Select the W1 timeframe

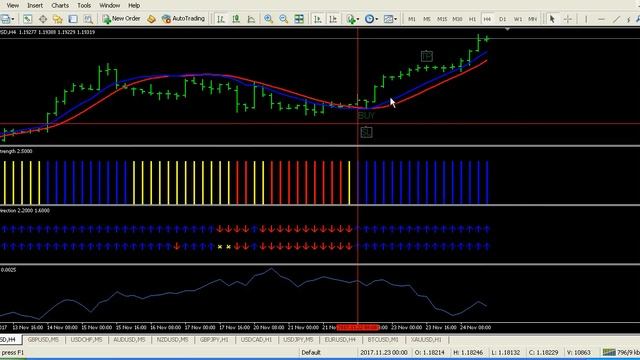[x=518, y=19]
